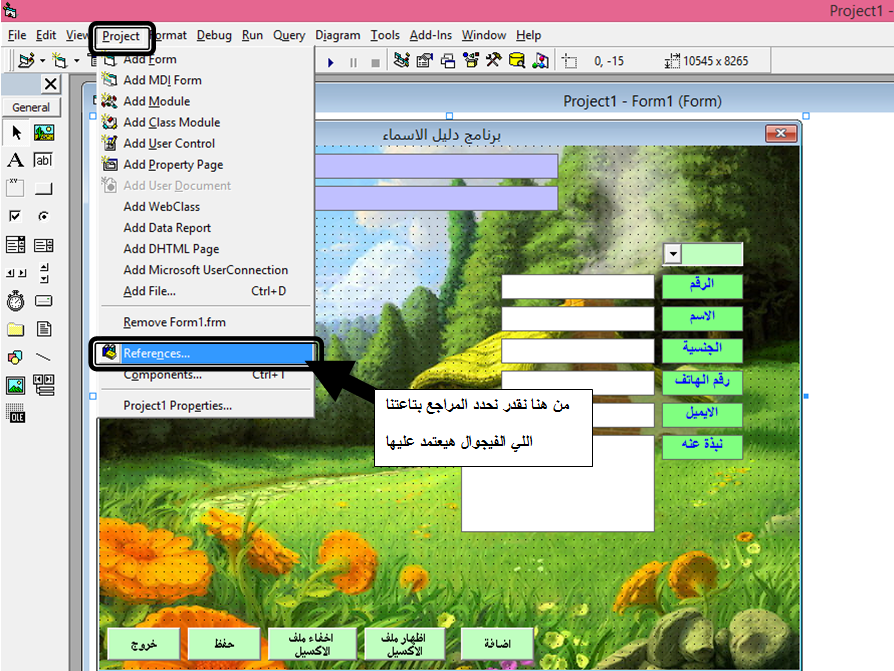Select the Data control tool
Screen dimensions: 894x671
click(44, 385)
